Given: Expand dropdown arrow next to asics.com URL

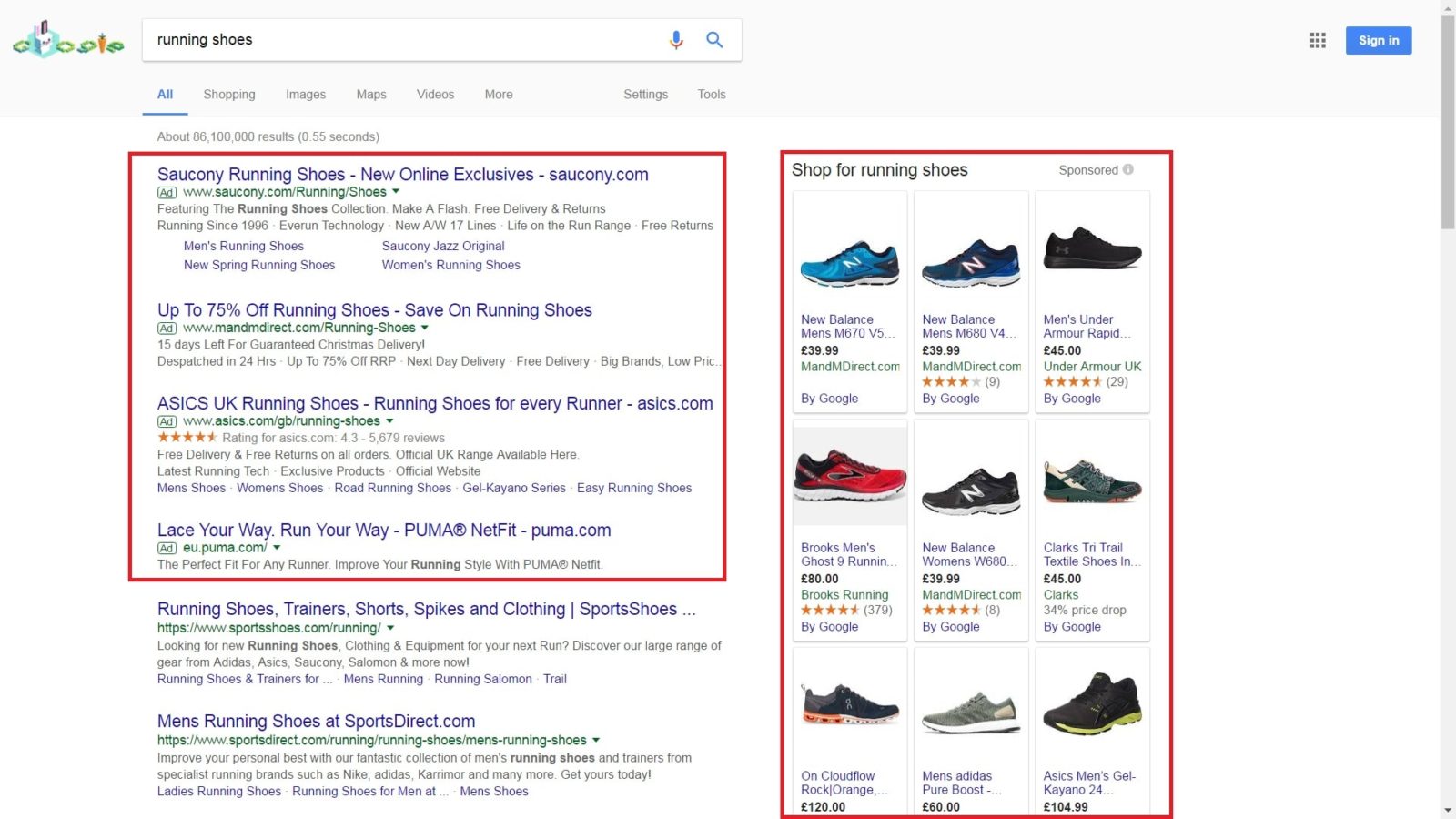Looking at the screenshot, I should coord(389,421).
